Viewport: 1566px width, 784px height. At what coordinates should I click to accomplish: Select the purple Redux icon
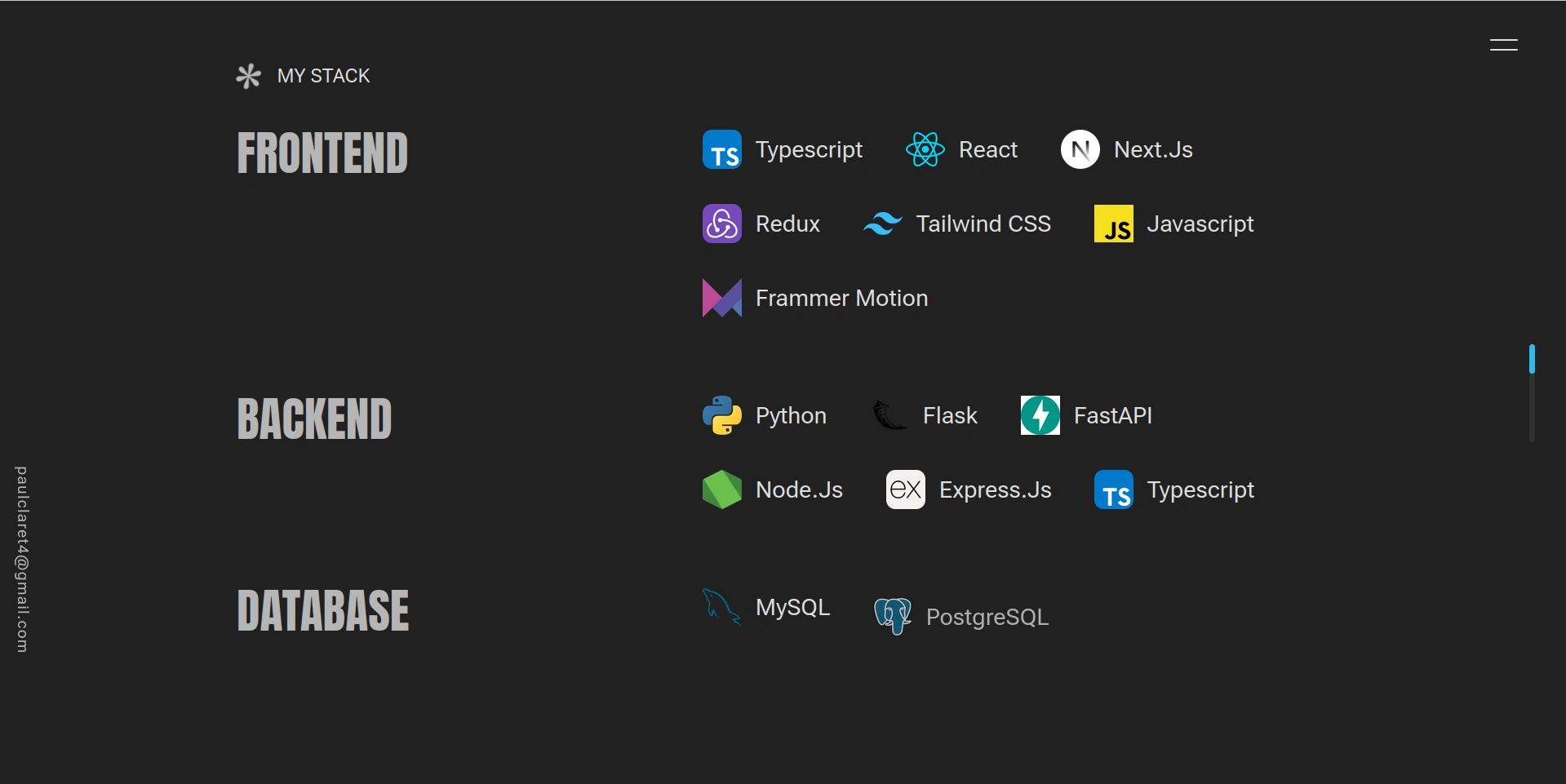coord(722,224)
